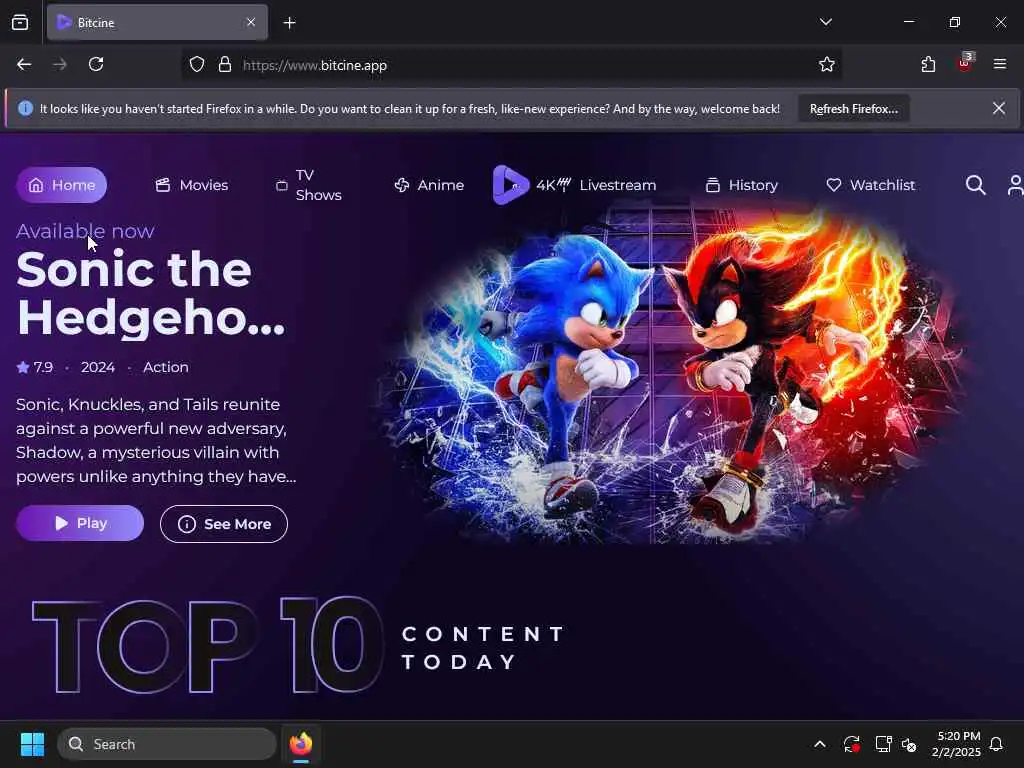
Task: Open Firefox hamburger application menu
Action: point(999,64)
